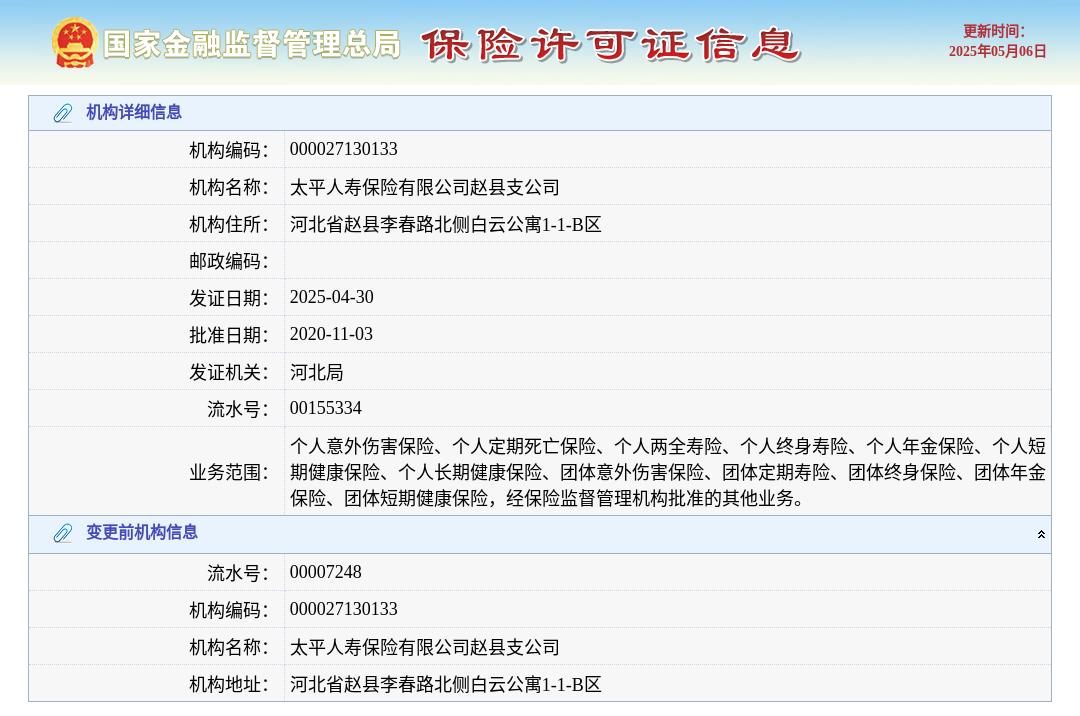Click the 发证机关 value 河北局
Image resolution: width=1080 pixels, height=716 pixels.
[x=317, y=372]
